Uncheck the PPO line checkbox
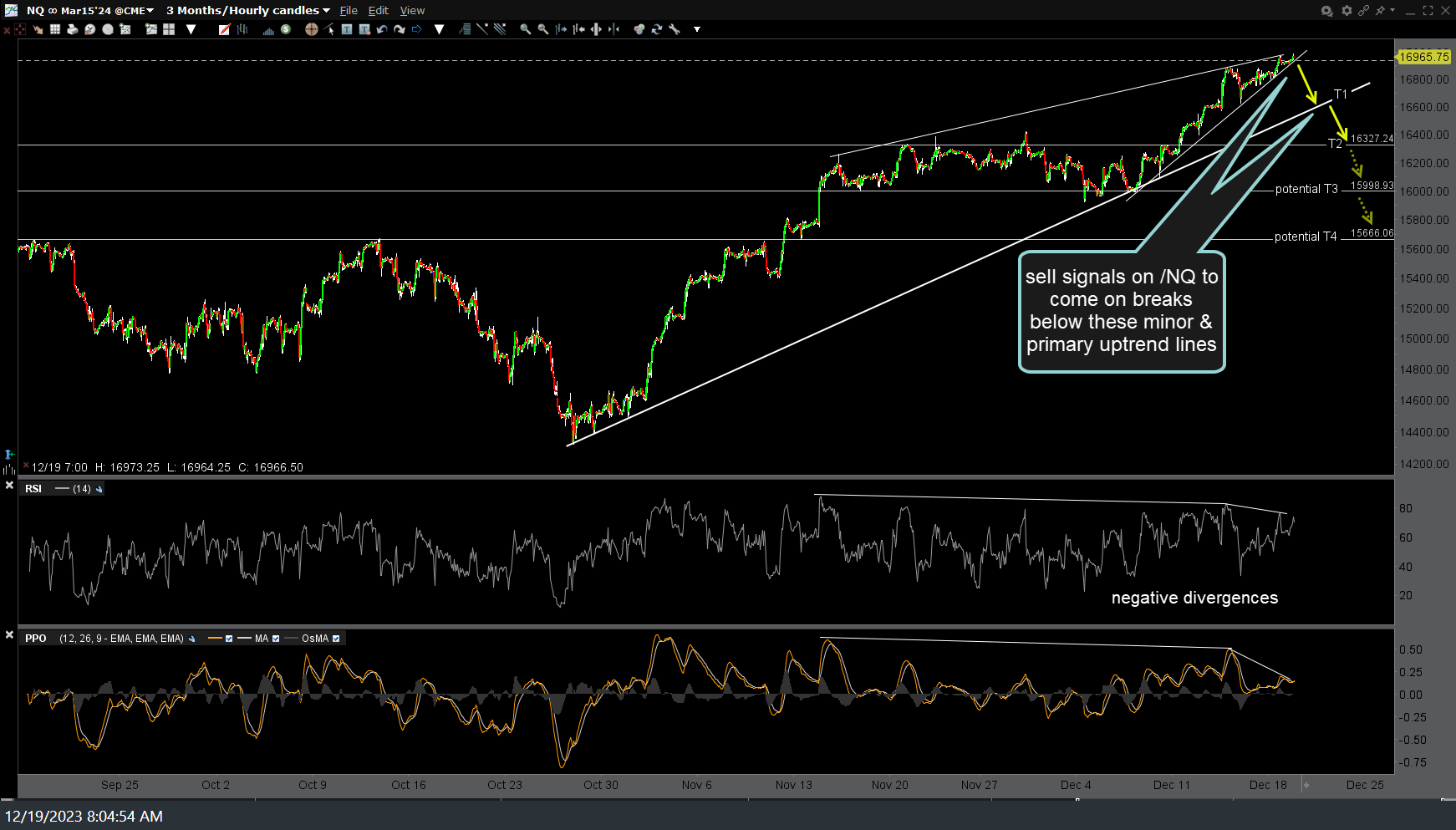1456x830 pixels. point(228,638)
